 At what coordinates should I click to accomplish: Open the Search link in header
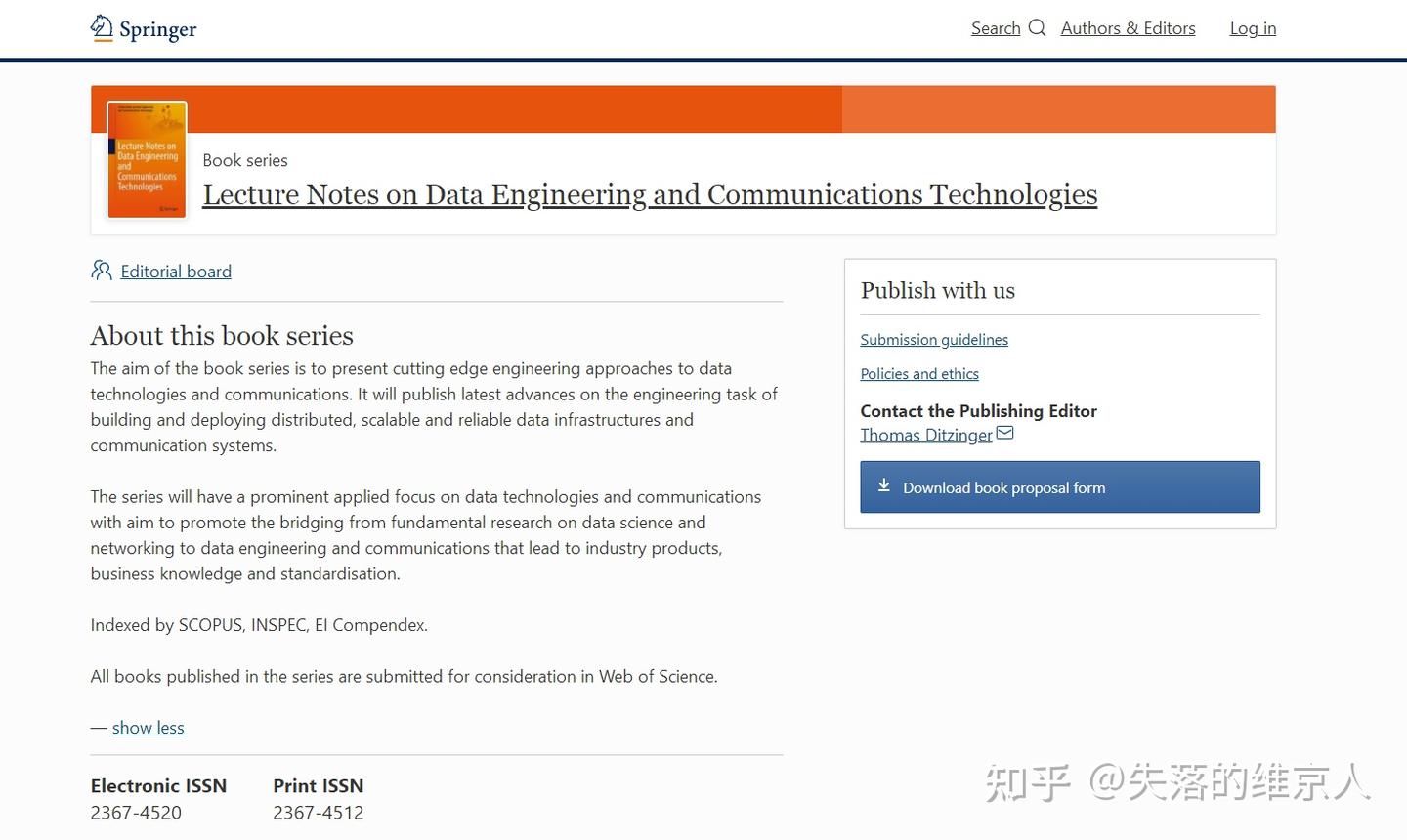click(x=996, y=28)
